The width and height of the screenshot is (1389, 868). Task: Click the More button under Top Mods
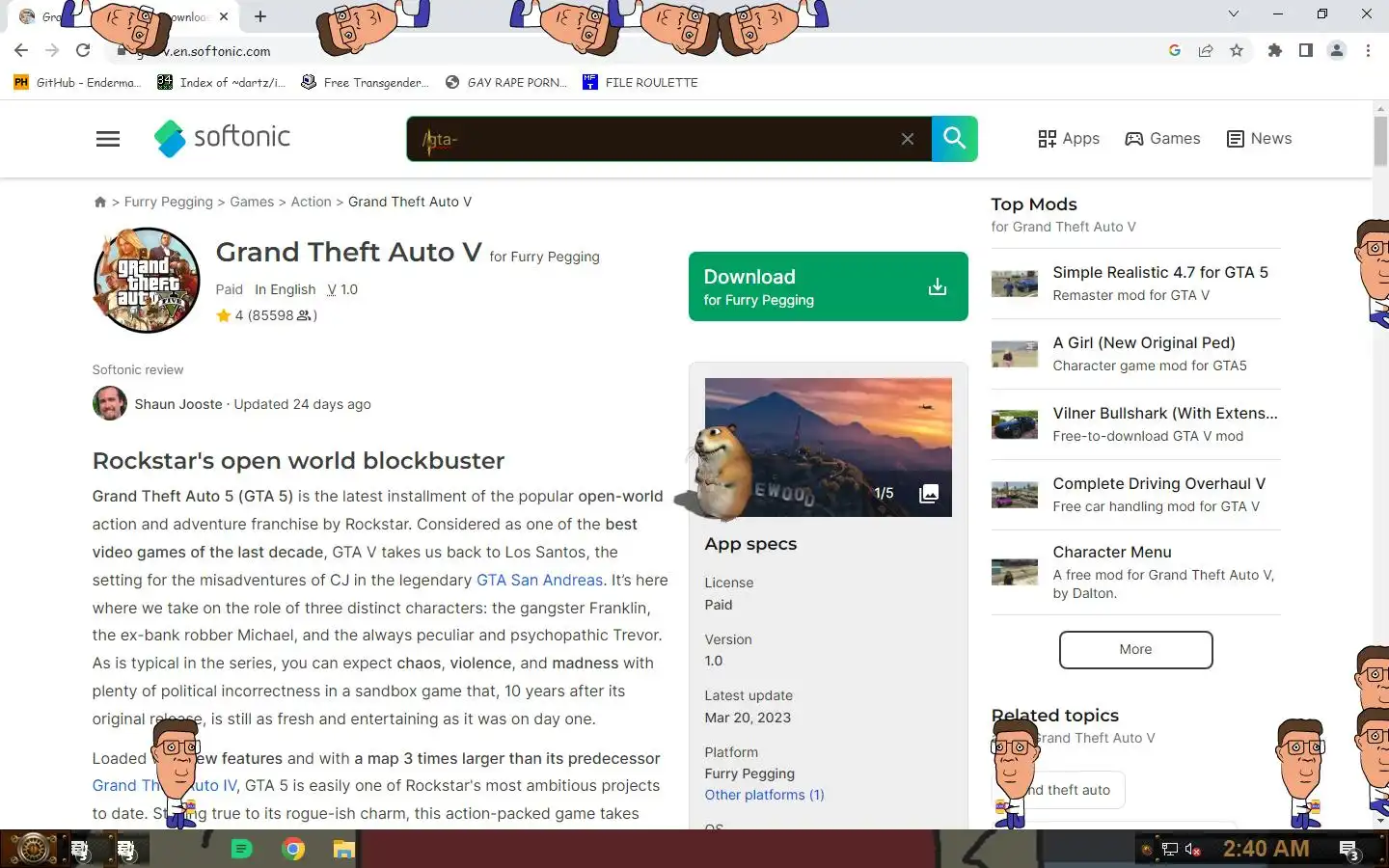point(1135,650)
